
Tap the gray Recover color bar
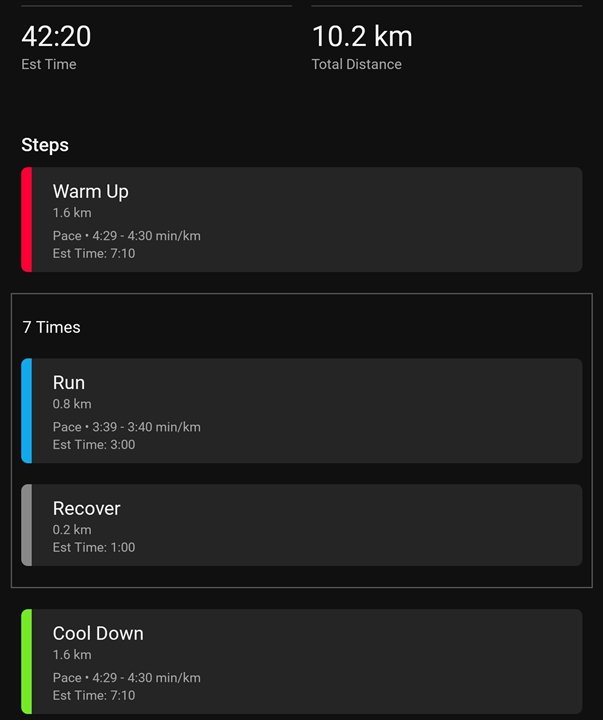pyautogui.click(x=27, y=525)
